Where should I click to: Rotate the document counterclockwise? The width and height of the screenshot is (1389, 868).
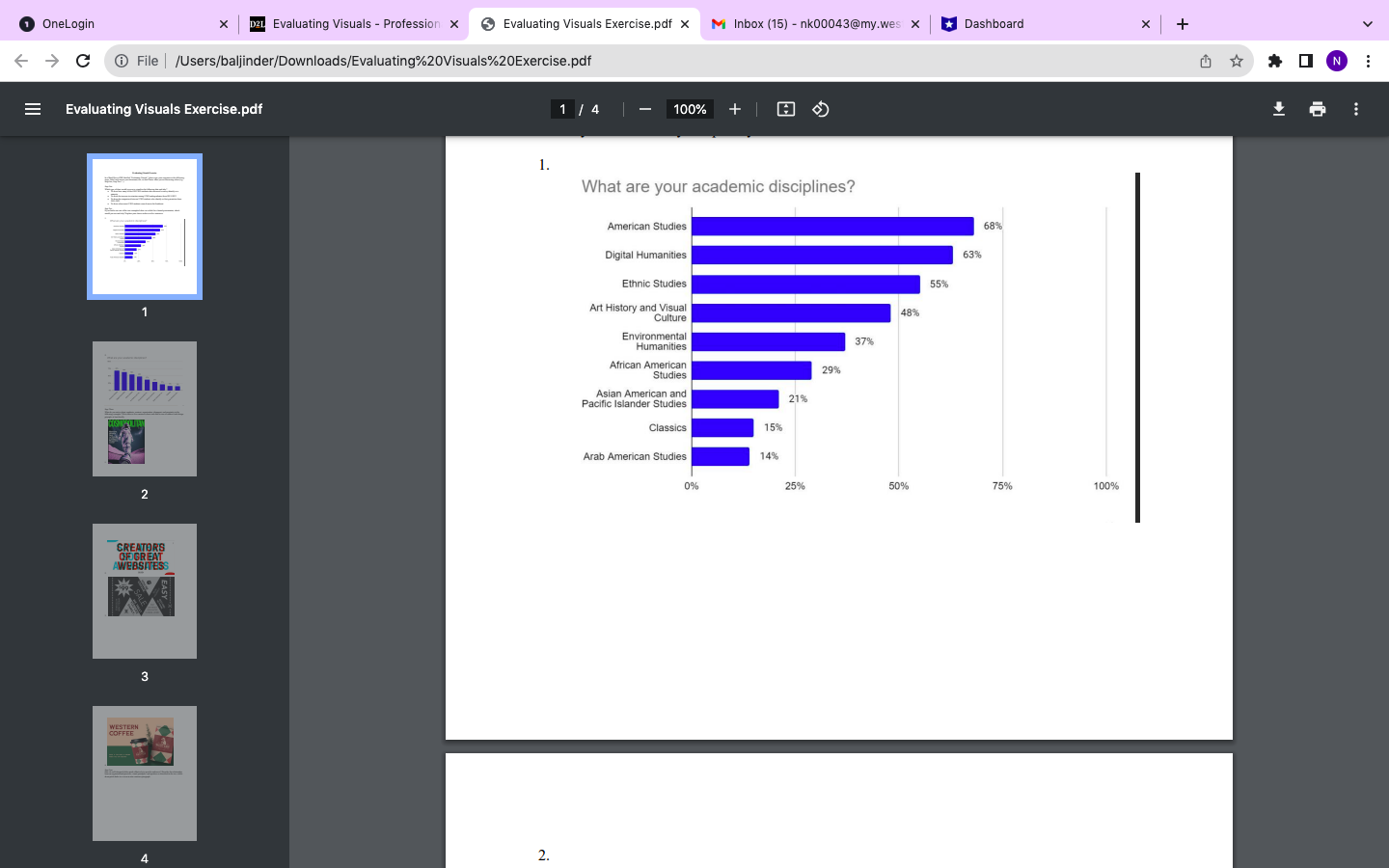coord(821,109)
